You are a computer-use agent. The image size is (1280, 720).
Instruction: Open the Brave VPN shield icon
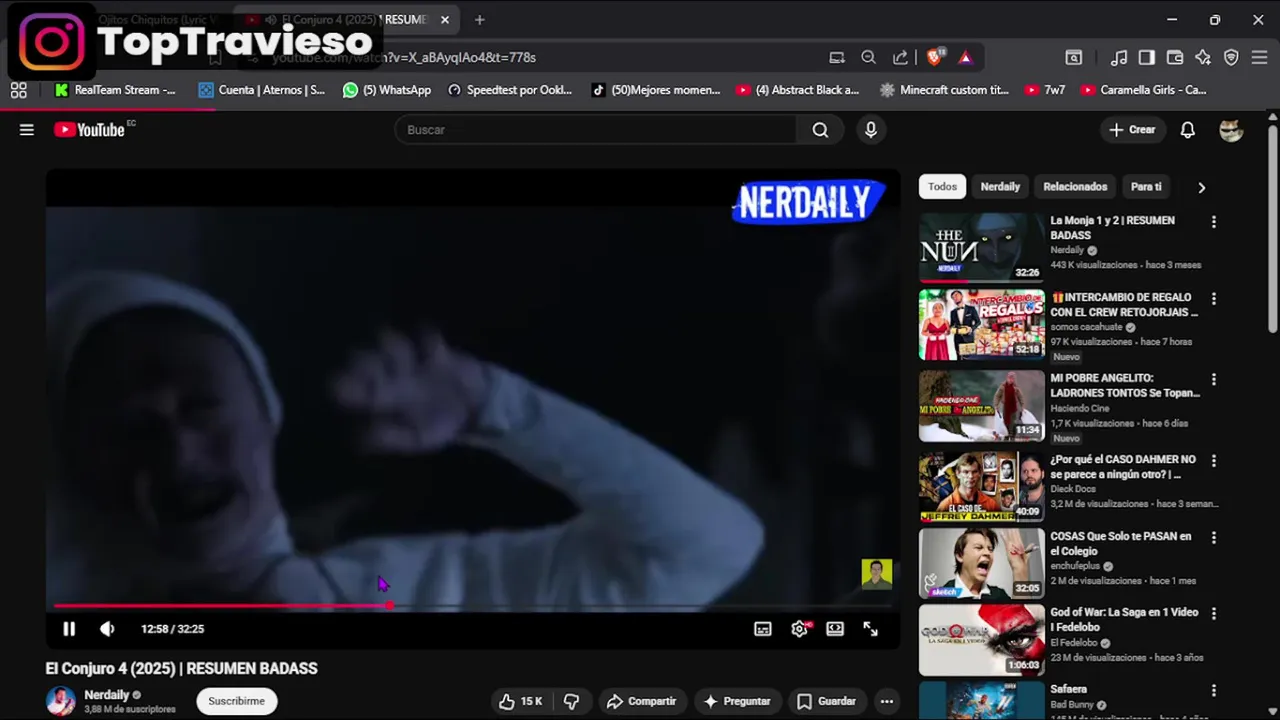(x=1231, y=58)
